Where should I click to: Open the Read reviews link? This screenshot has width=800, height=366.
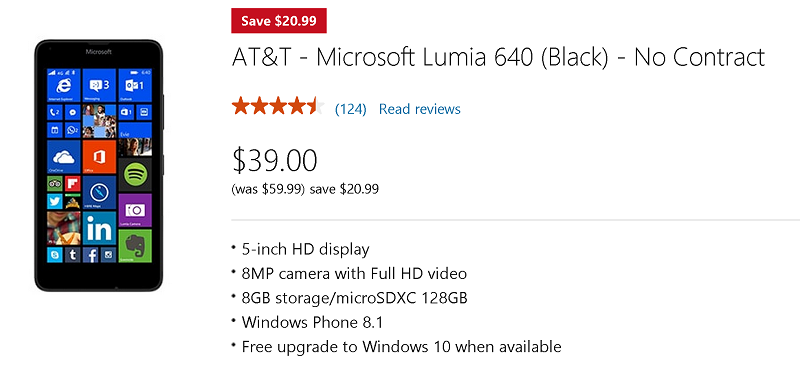point(419,109)
